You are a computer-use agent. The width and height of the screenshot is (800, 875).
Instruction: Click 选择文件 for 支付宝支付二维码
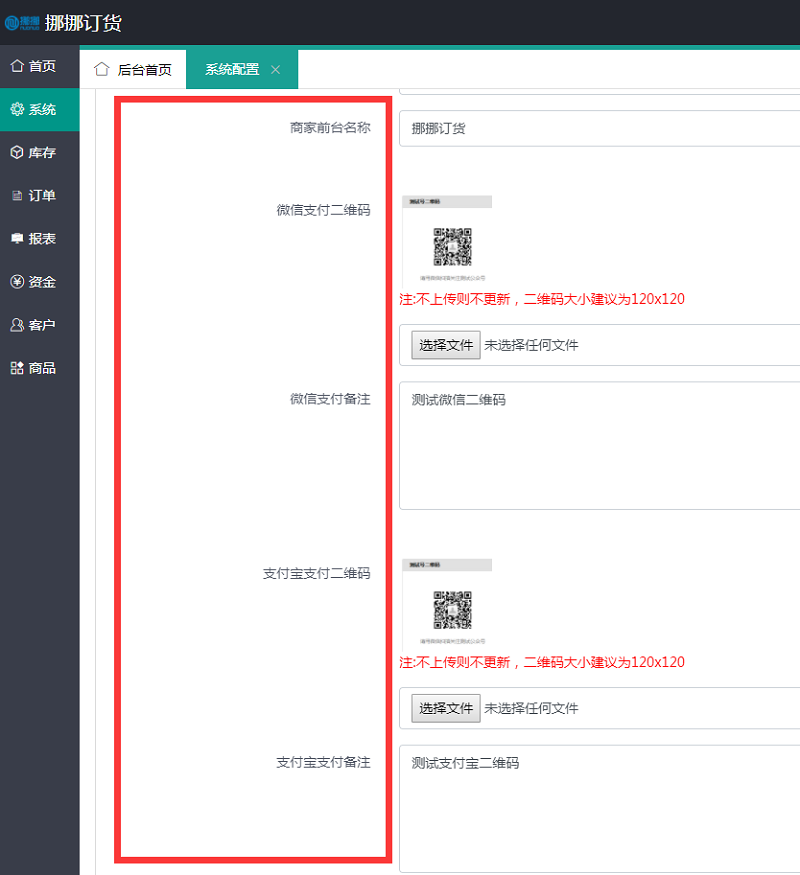click(446, 708)
